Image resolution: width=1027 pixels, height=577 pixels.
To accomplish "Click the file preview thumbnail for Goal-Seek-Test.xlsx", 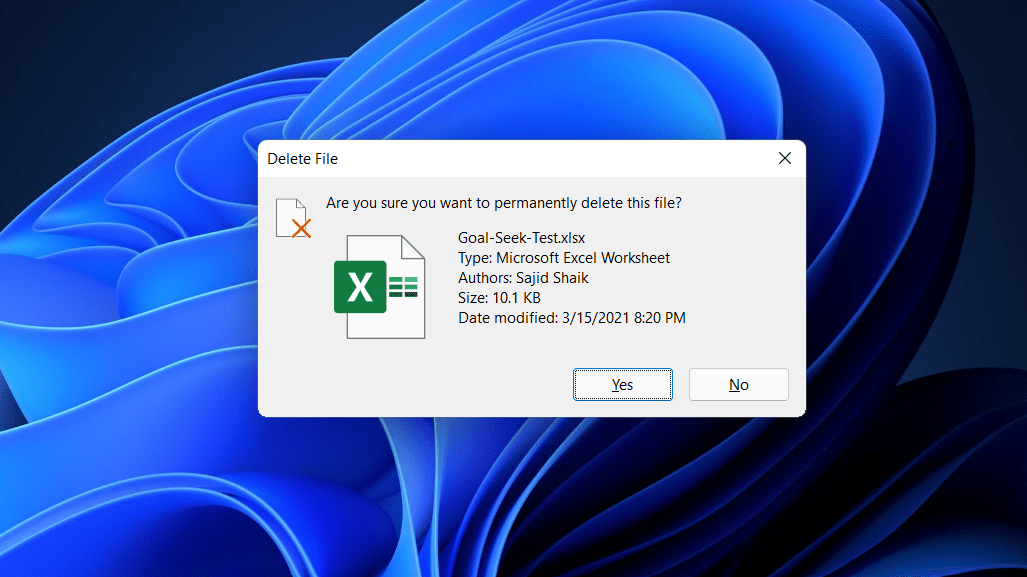I will (x=380, y=286).
